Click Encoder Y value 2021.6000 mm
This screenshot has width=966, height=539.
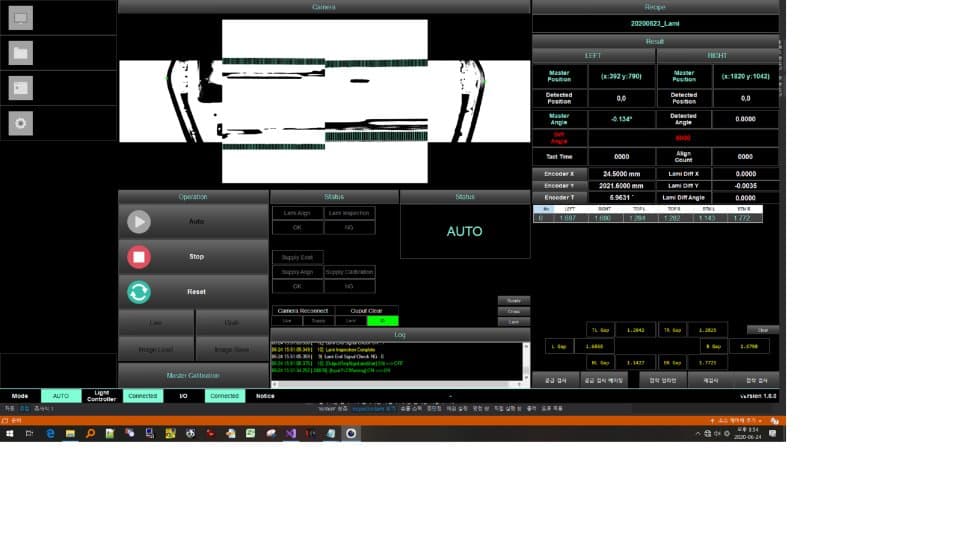pos(621,185)
